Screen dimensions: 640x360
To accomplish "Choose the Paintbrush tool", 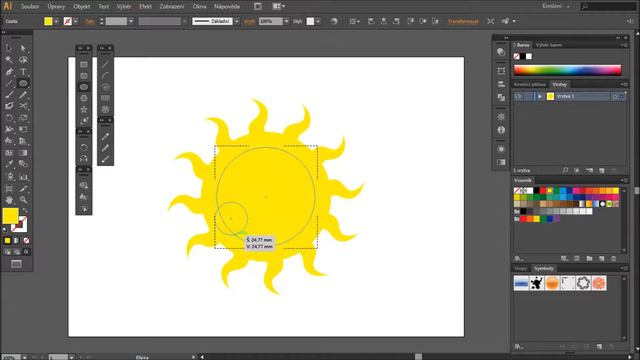I will coord(9,95).
